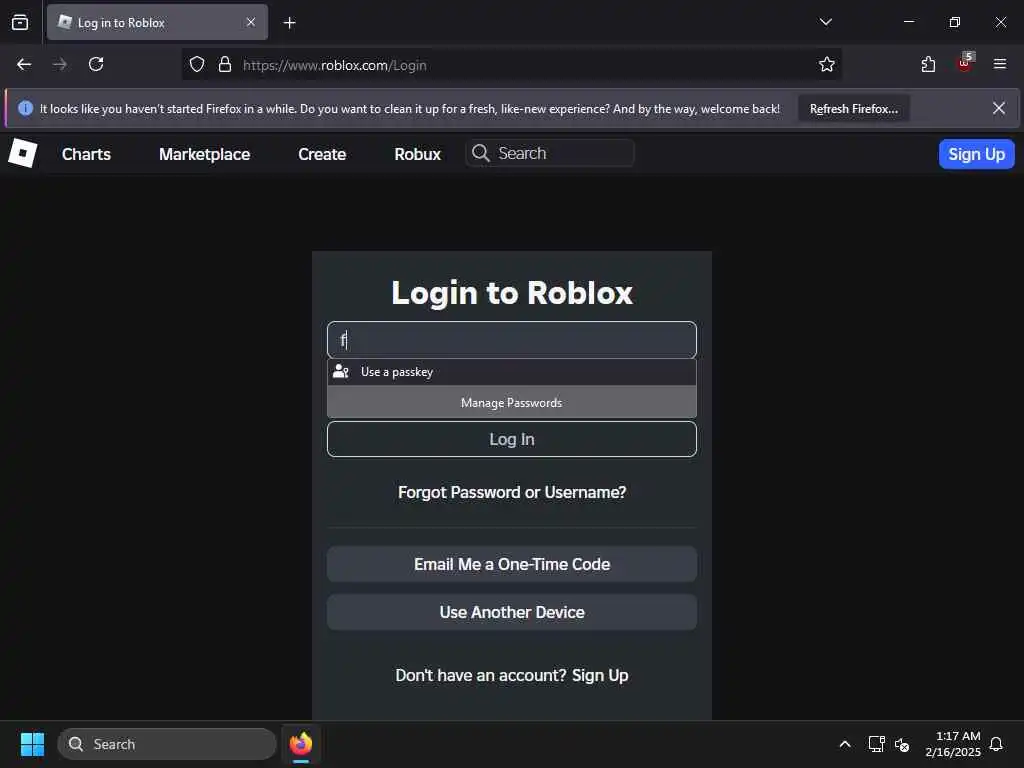Image resolution: width=1024 pixels, height=768 pixels.
Task: Show hidden icons in system tray
Action: click(844, 744)
